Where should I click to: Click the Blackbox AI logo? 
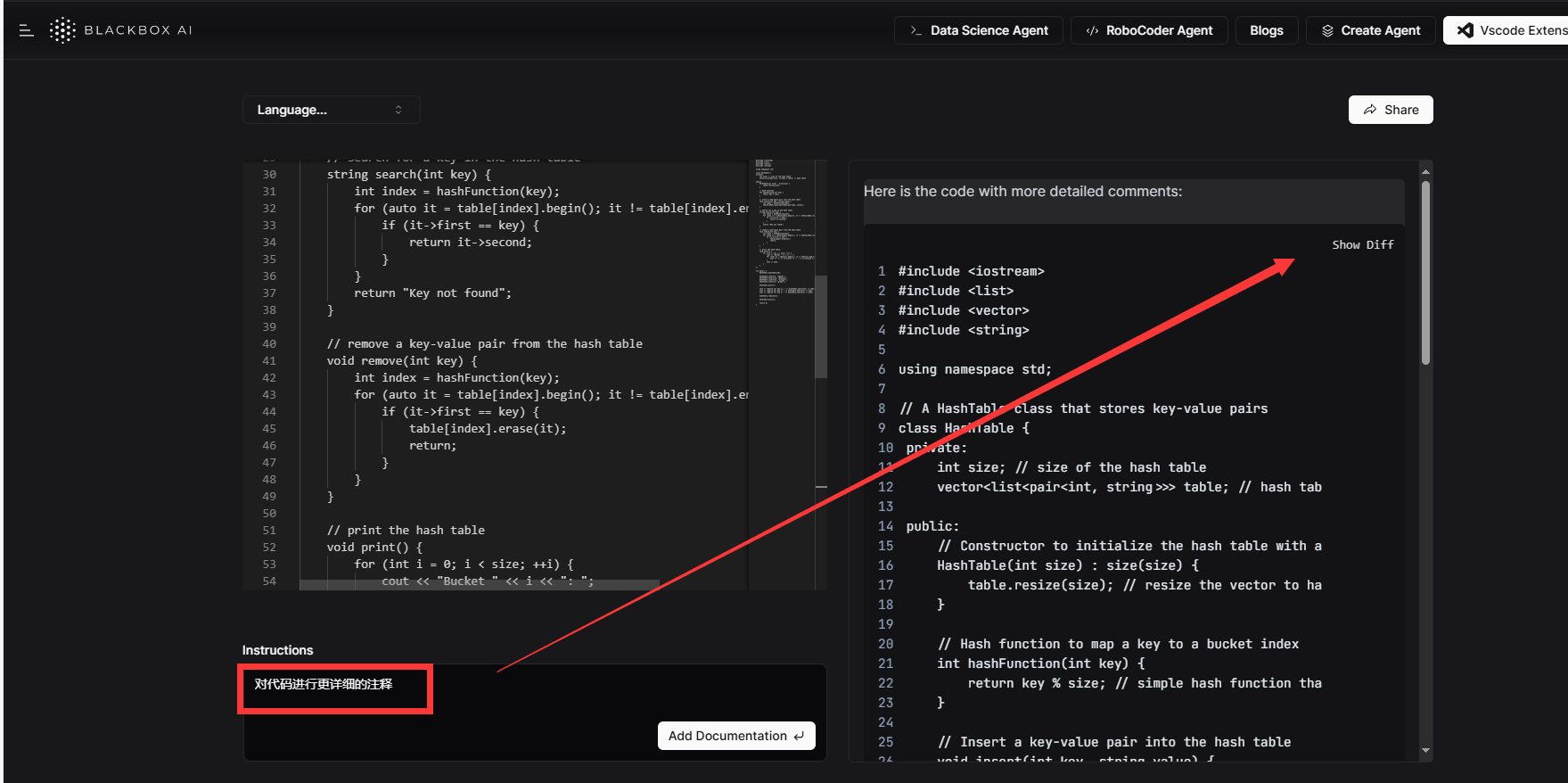tap(62, 30)
